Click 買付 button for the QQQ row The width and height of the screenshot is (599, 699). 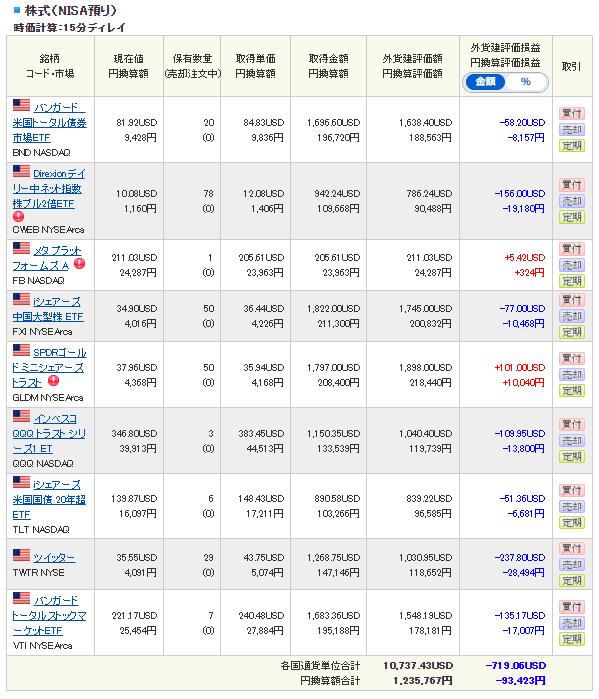572,424
